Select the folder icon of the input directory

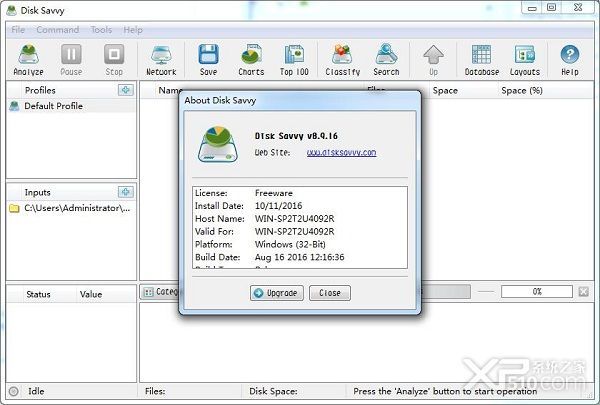coord(14,208)
